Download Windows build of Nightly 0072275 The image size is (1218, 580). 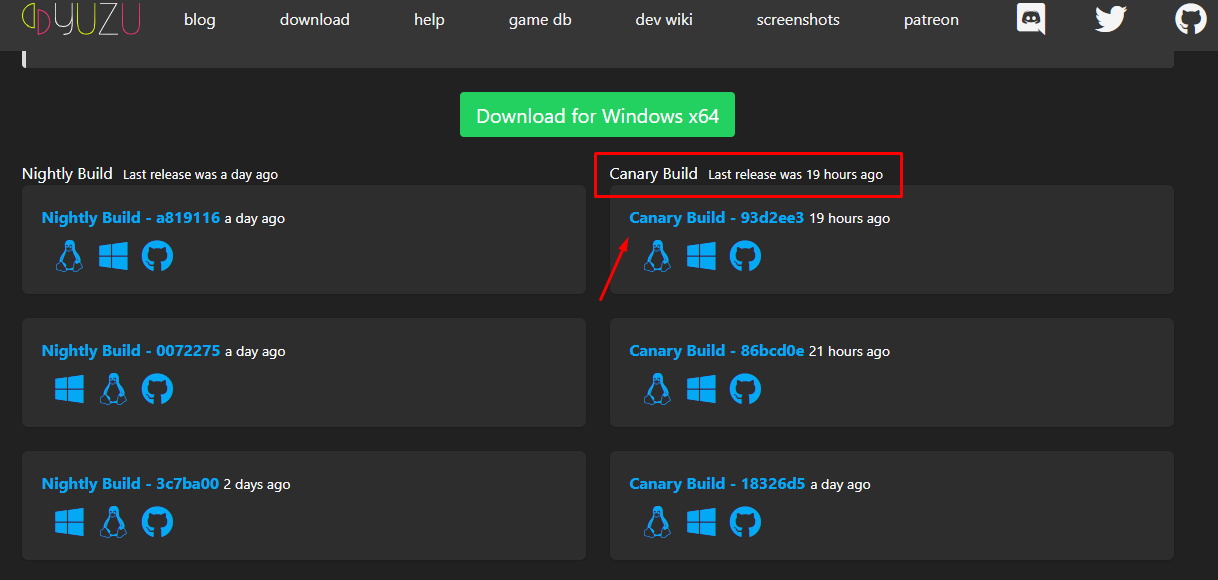(69, 389)
